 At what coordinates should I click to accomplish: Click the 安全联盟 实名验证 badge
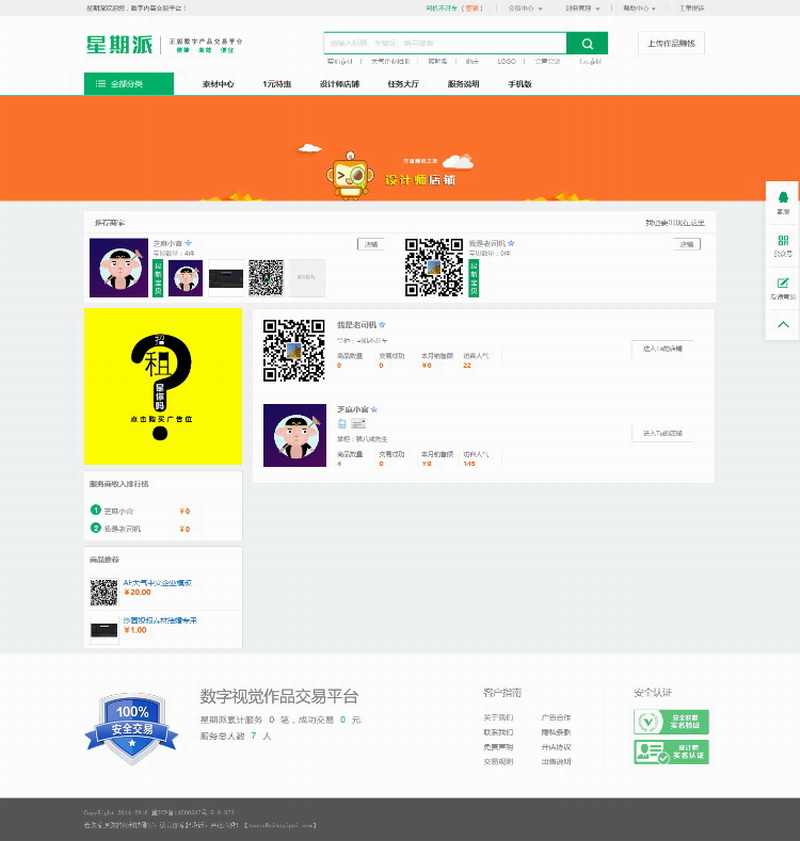click(671, 721)
